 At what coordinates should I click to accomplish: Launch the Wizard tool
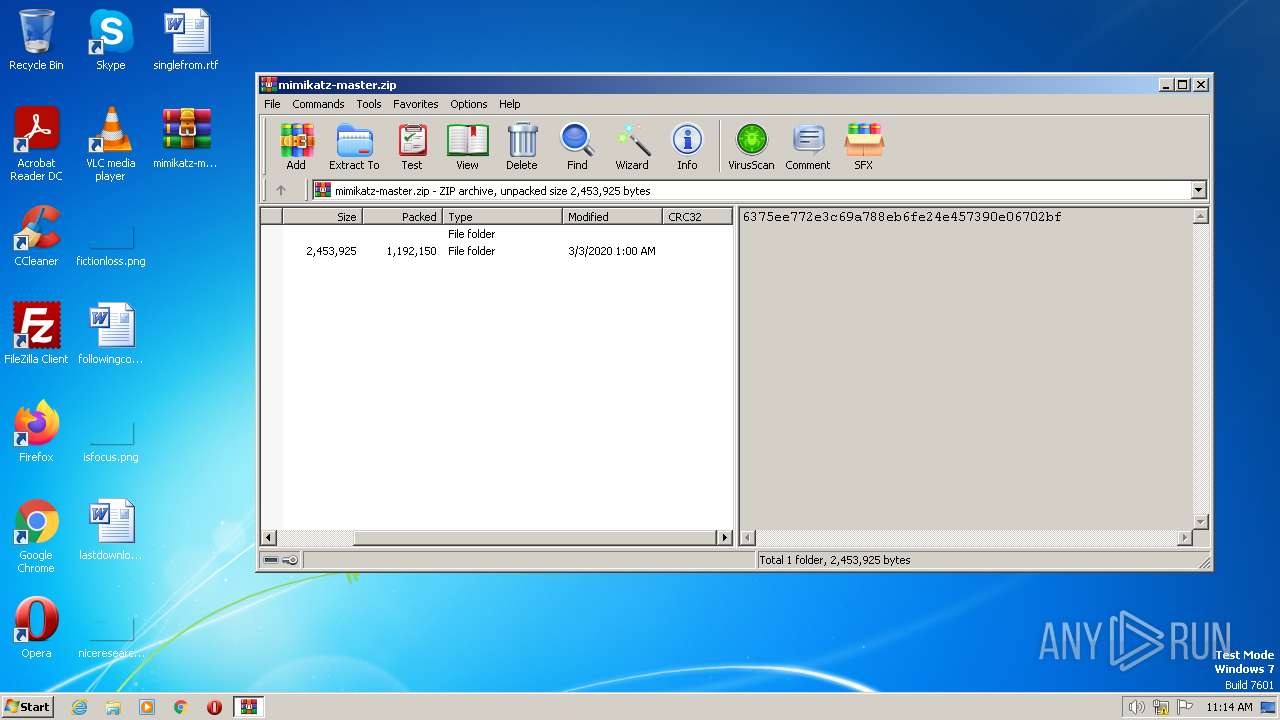[632, 147]
